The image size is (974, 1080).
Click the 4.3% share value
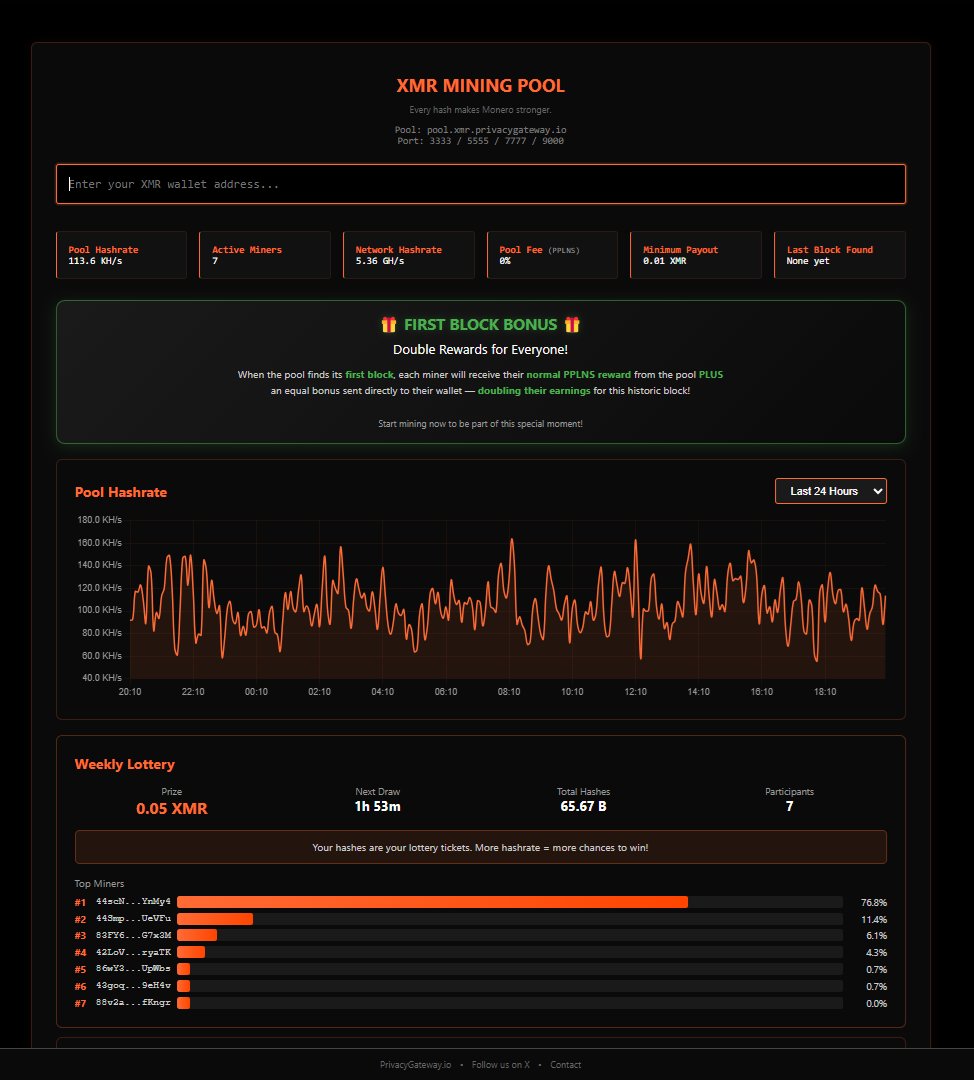click(876, 953)
